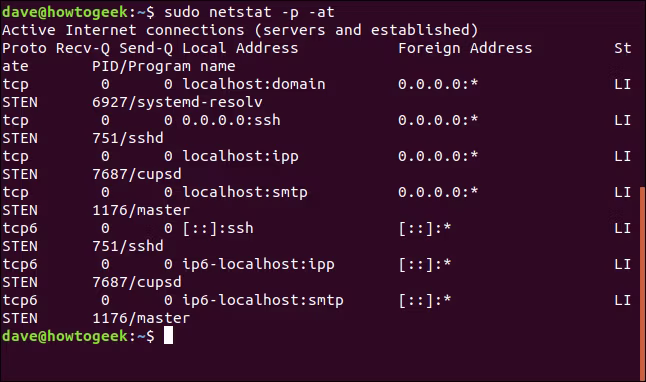Click the localhost:ipp local address

[x=240, y=157]
